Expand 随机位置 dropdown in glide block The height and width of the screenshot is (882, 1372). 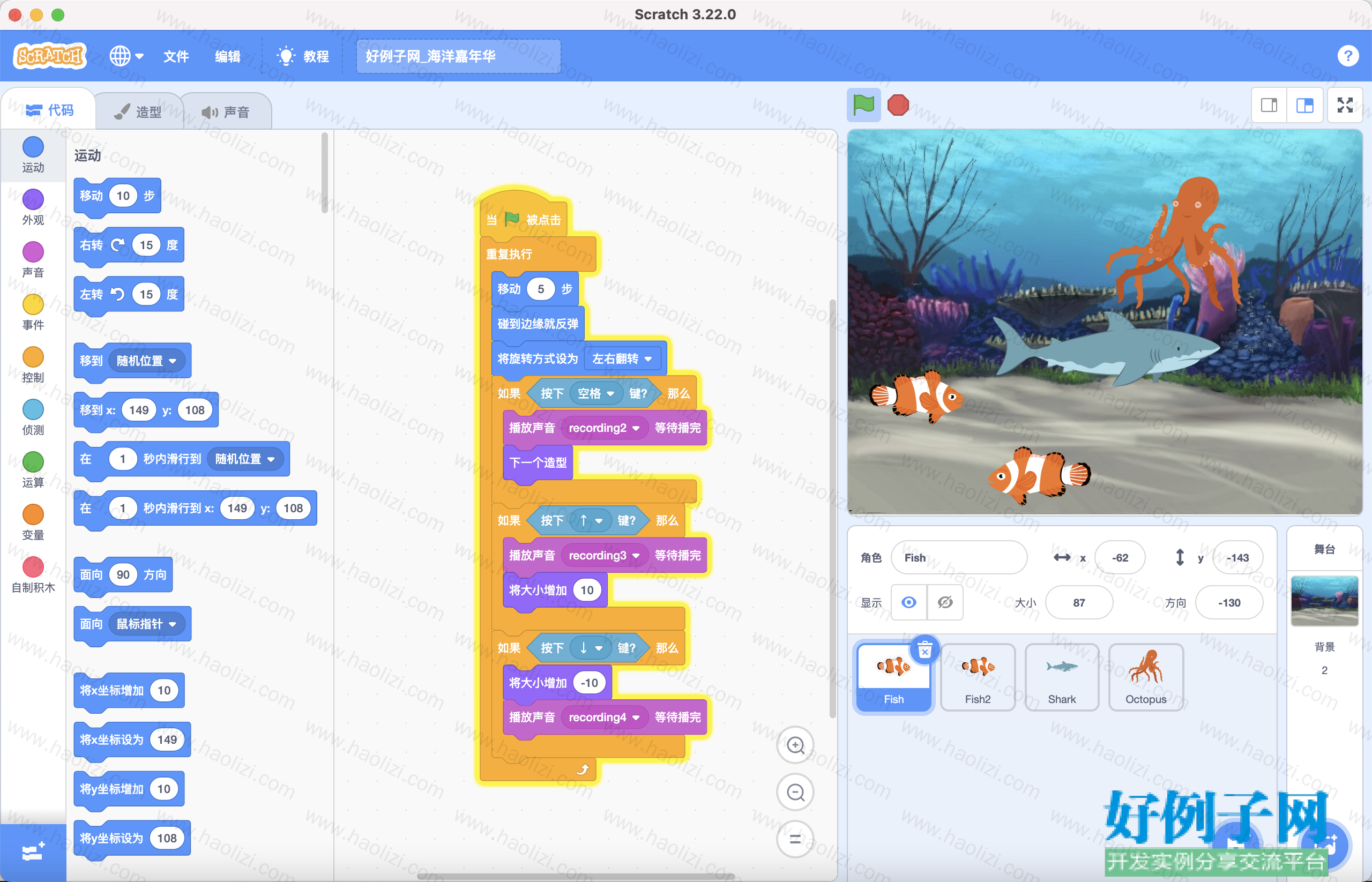pos(245,459)
